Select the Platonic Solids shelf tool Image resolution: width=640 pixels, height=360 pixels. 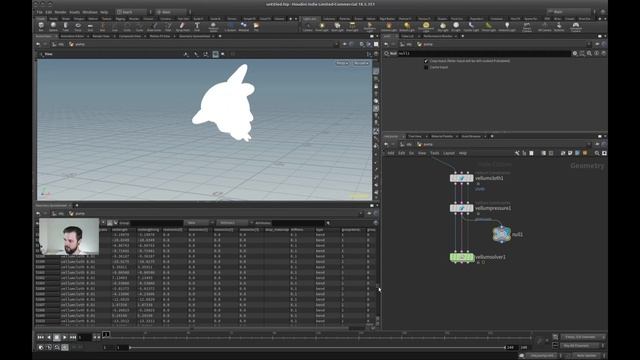point(213,27)
